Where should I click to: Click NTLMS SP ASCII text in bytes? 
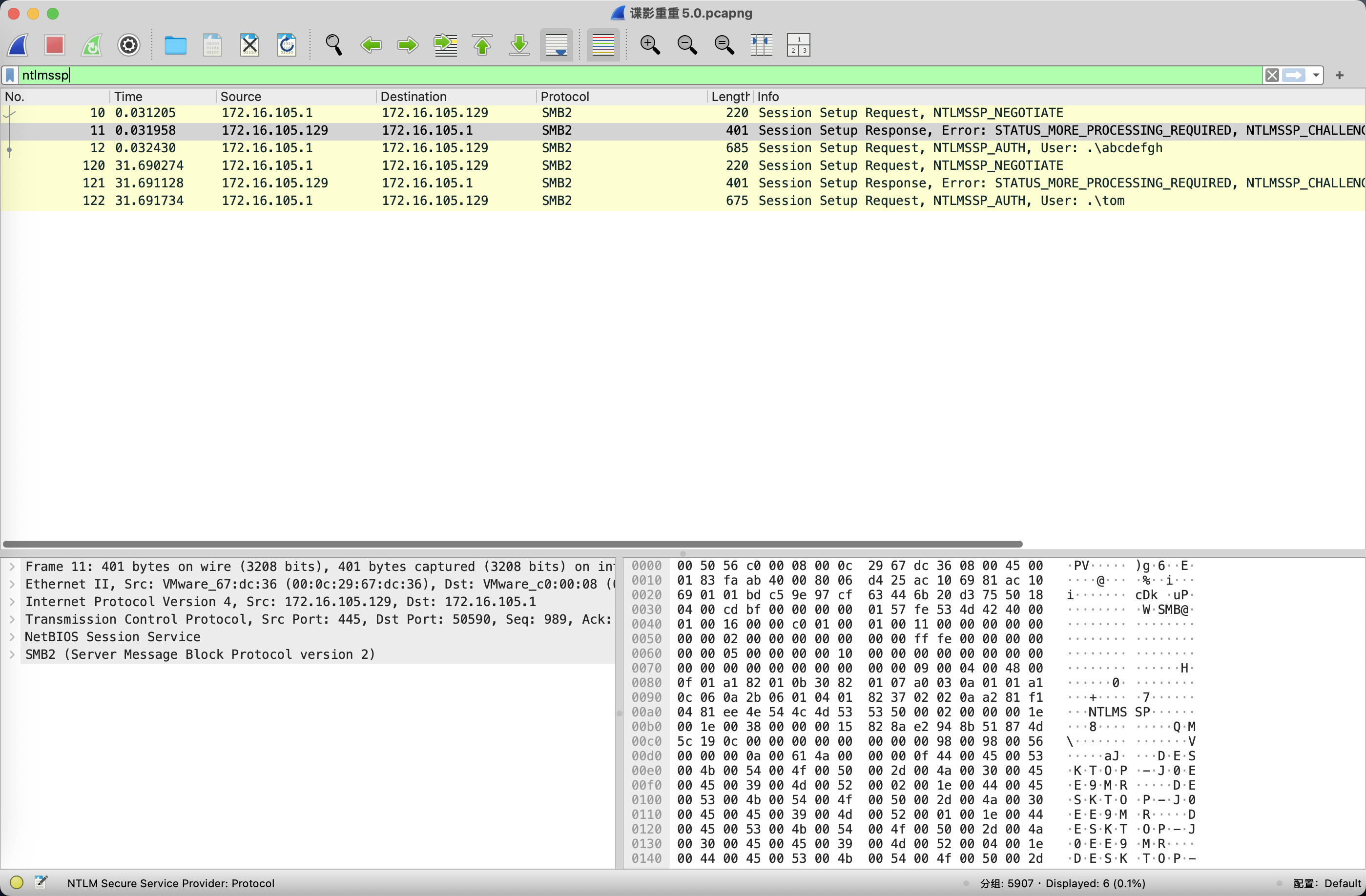point(1119,712)
